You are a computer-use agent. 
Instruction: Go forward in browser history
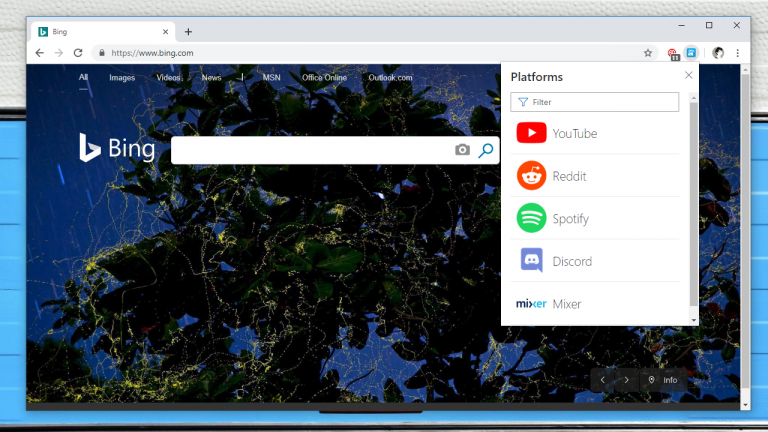59,53
